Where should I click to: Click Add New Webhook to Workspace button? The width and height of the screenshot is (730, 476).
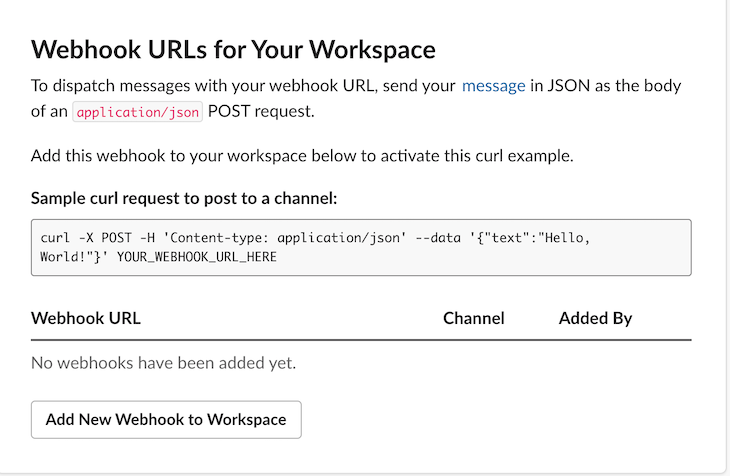click(166, 419)
